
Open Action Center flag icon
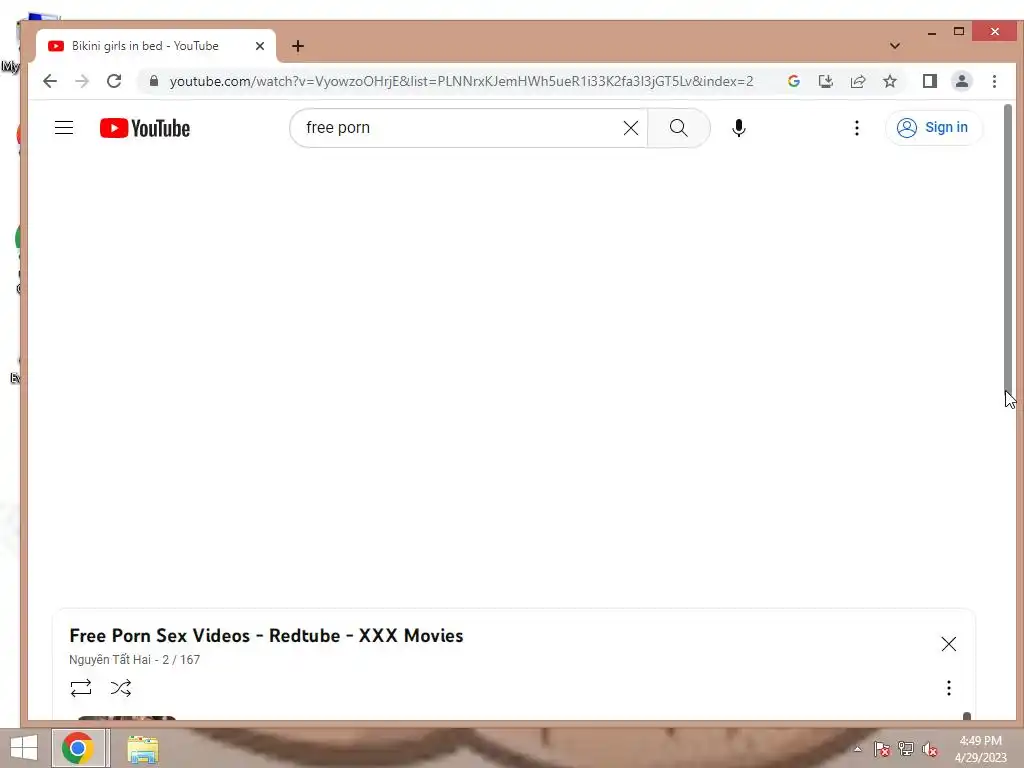882,749
